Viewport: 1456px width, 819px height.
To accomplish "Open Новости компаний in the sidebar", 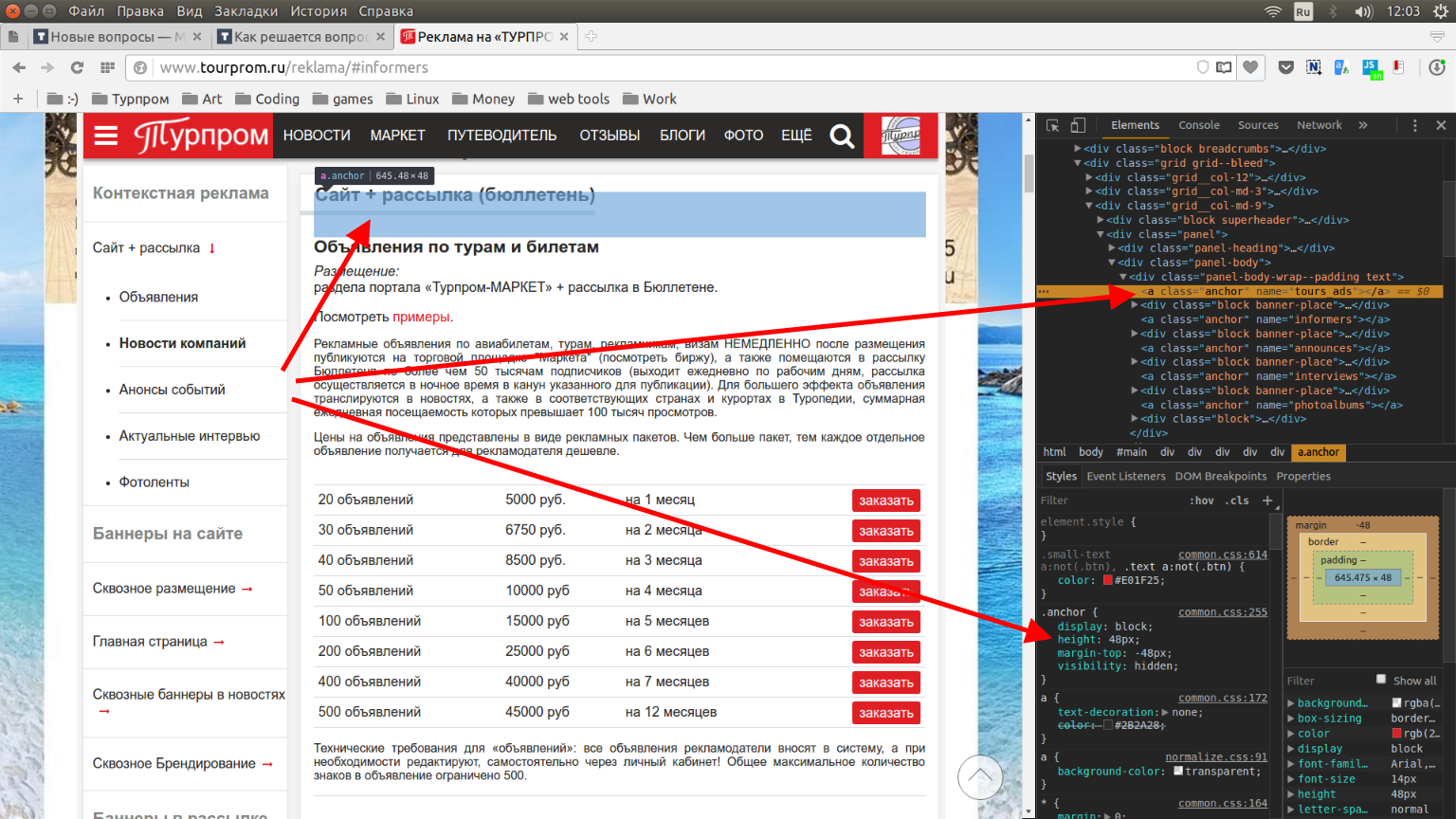I will pos(182,343).
